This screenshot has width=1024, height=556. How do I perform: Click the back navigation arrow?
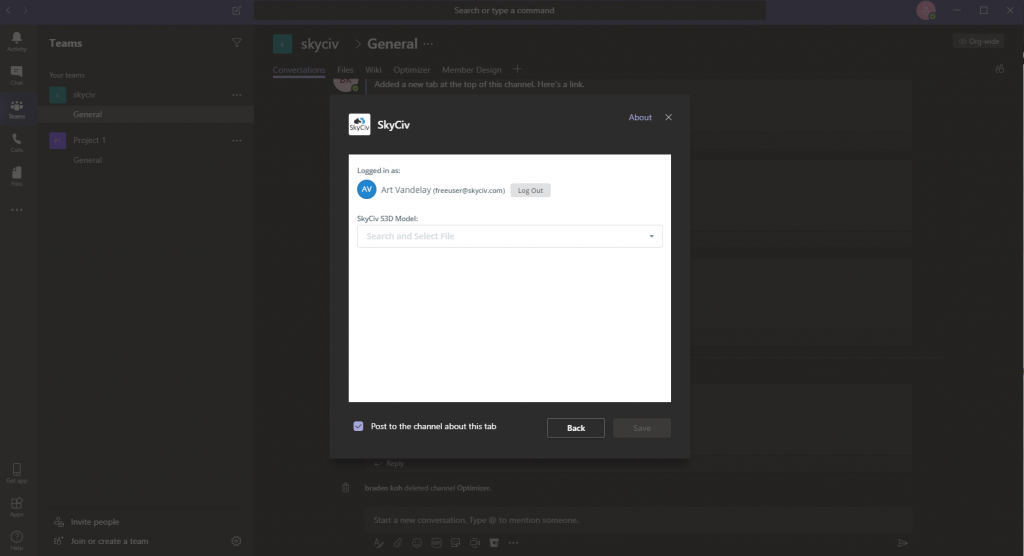click(8, 10)
